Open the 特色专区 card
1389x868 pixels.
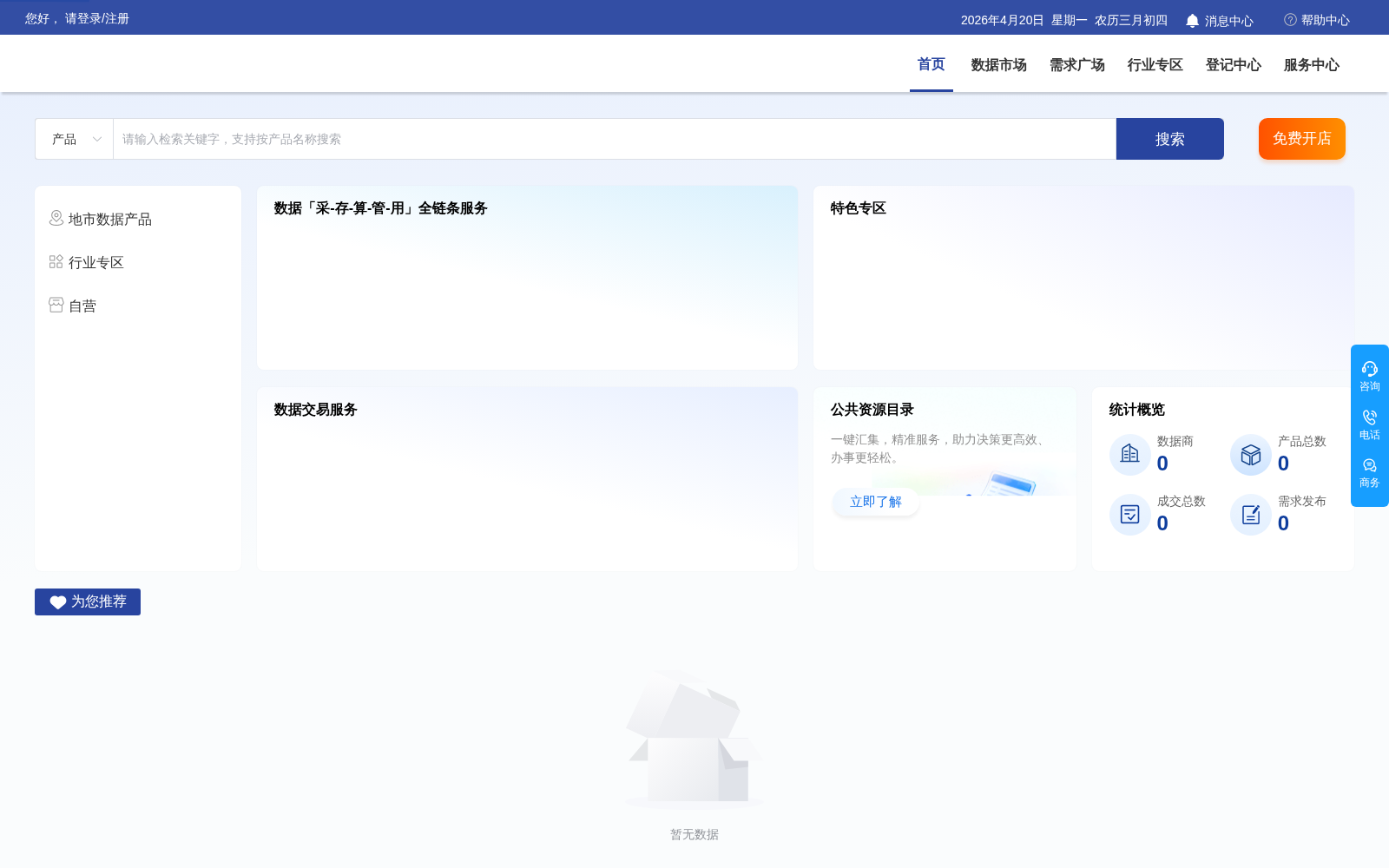1083,278
